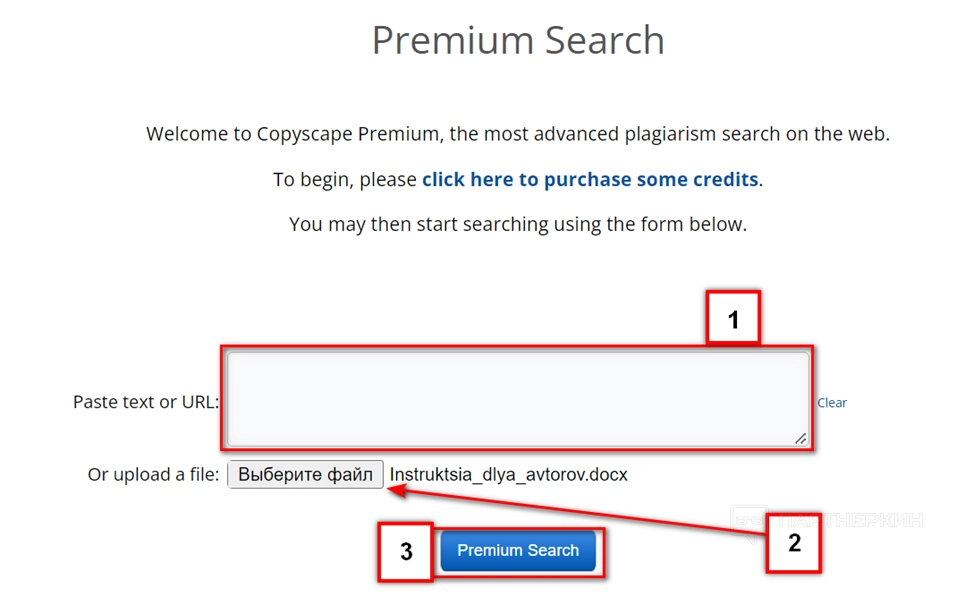Click the Premium Search page heading
This screenshot has height=597, width=974.
coord(518,41)
